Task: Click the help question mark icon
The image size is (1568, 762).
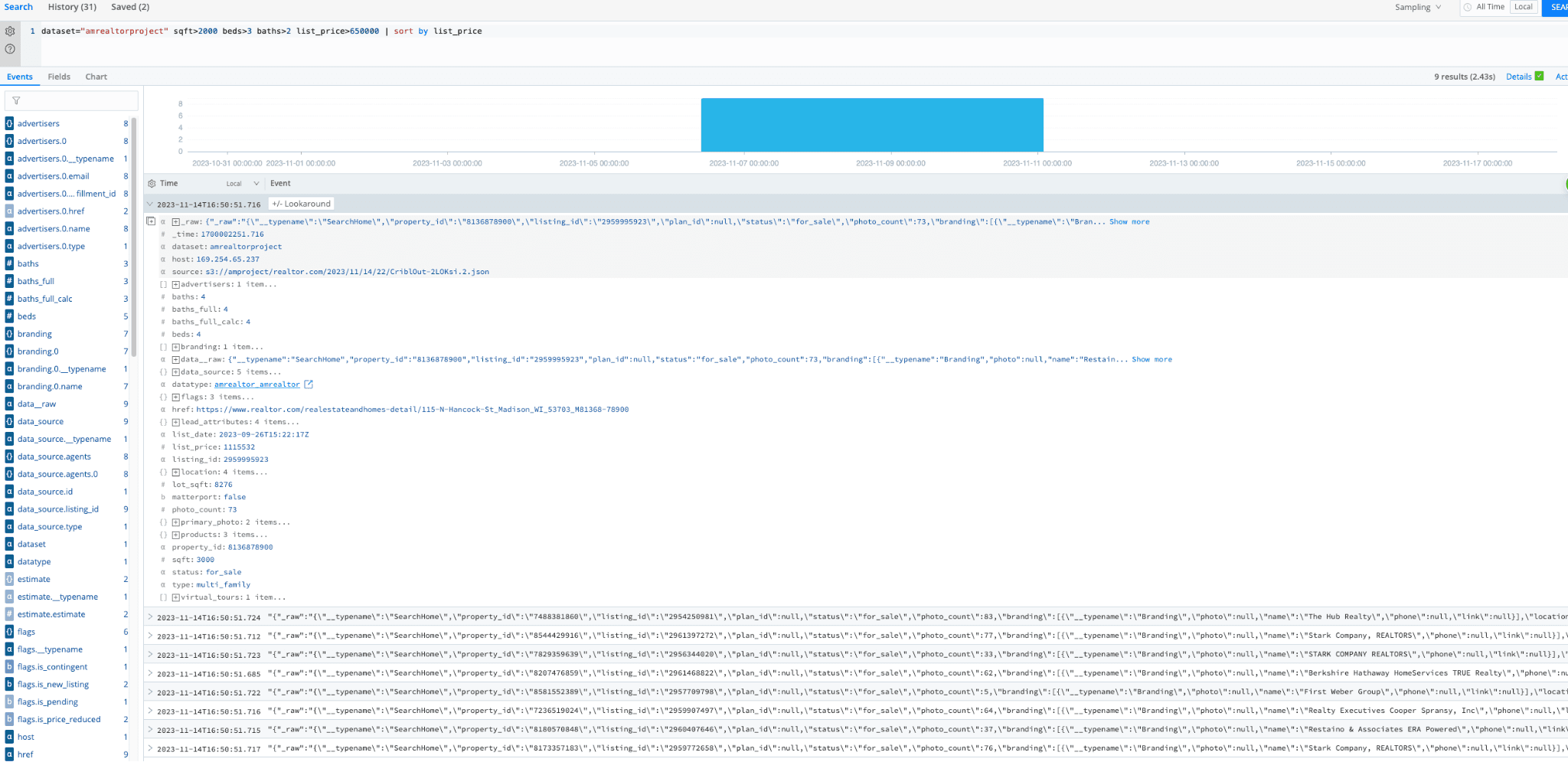Action: 10,49
